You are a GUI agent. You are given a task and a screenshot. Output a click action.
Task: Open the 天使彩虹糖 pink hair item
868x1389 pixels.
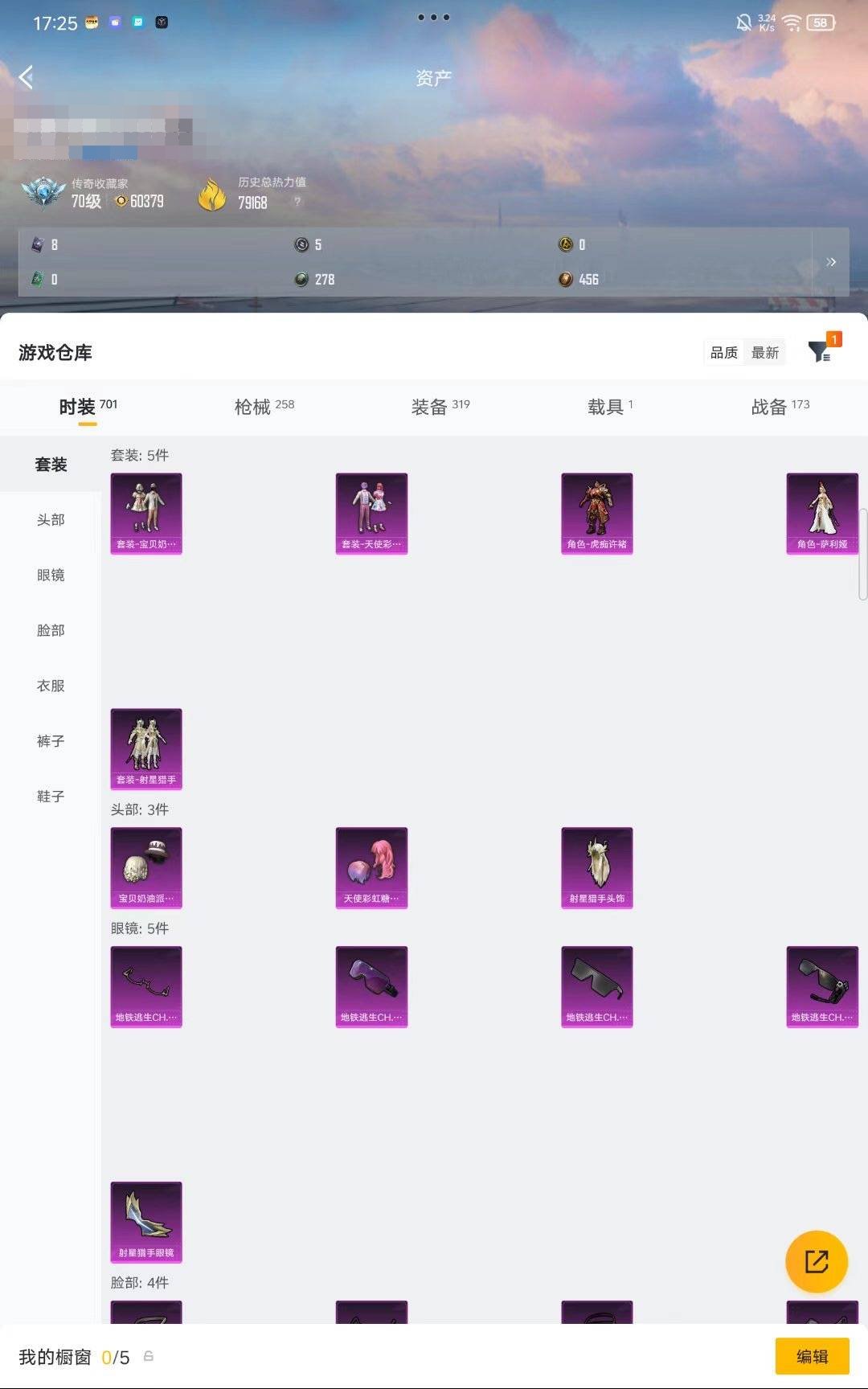coord(371,868)
